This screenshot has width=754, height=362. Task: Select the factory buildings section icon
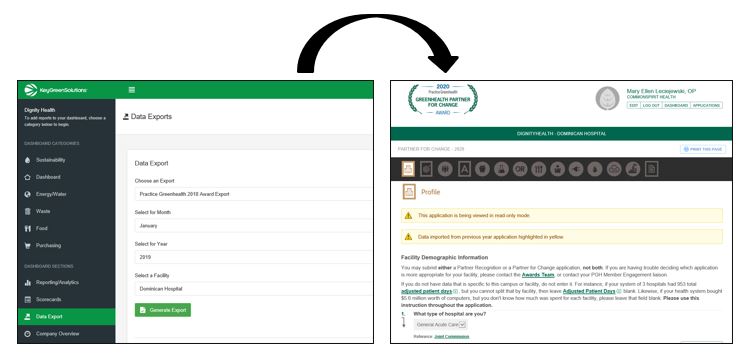pyautogui.click(x=632, y=169)
